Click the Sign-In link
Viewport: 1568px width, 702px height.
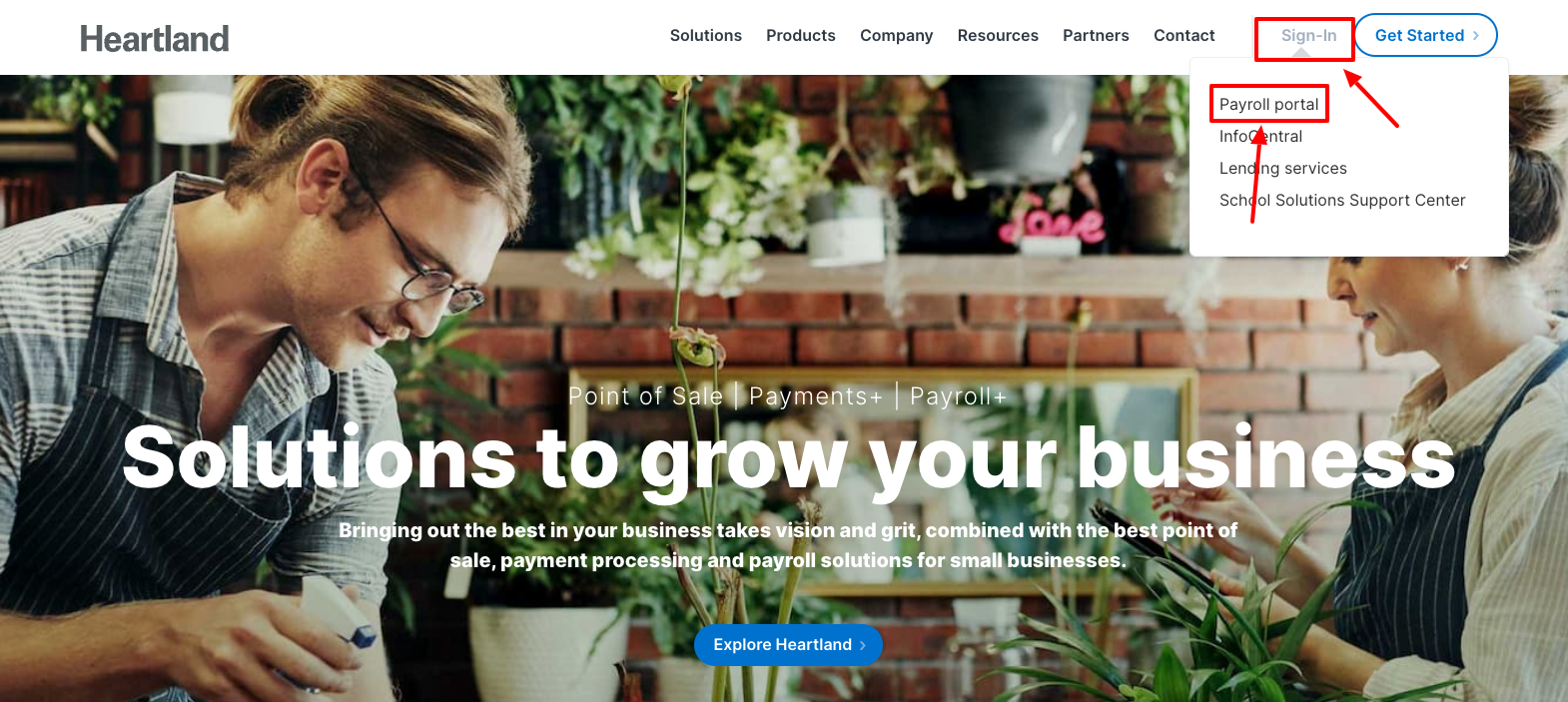click(x=1308, y=35)
